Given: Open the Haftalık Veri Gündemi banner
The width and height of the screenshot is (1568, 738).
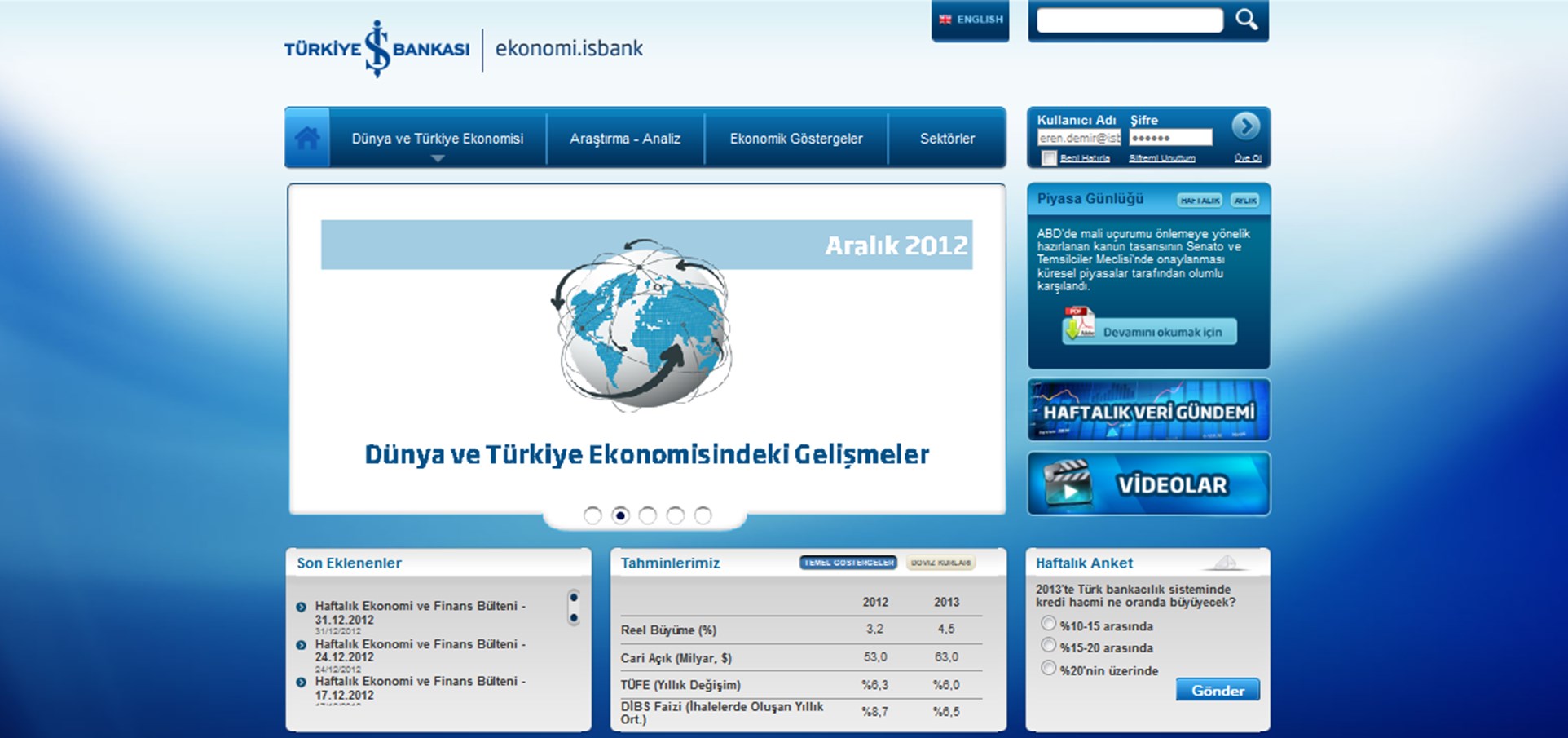Looking at the screenshot, I should click(1149, 410).
